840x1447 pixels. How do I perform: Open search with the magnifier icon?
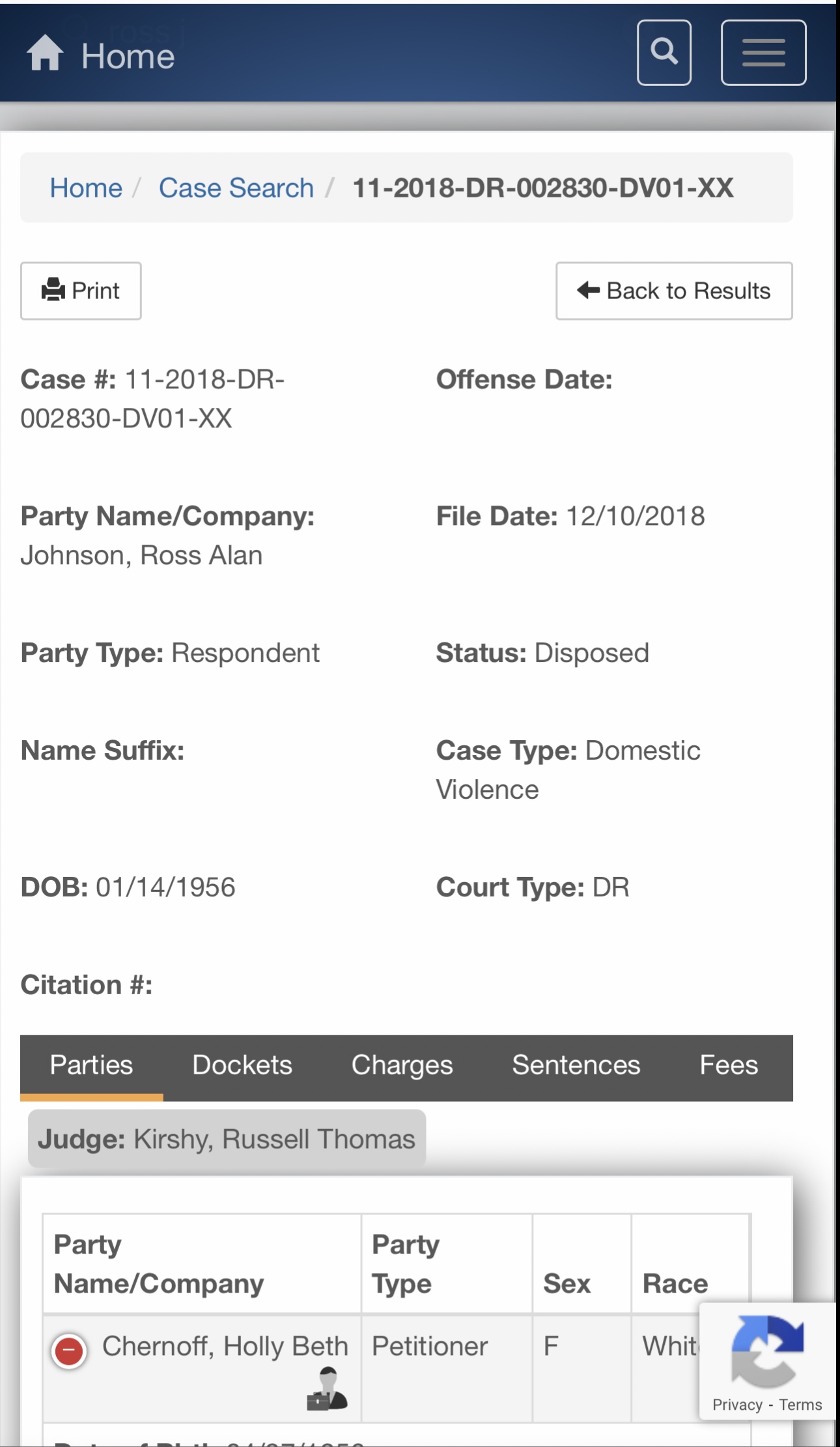pos(664,52)
